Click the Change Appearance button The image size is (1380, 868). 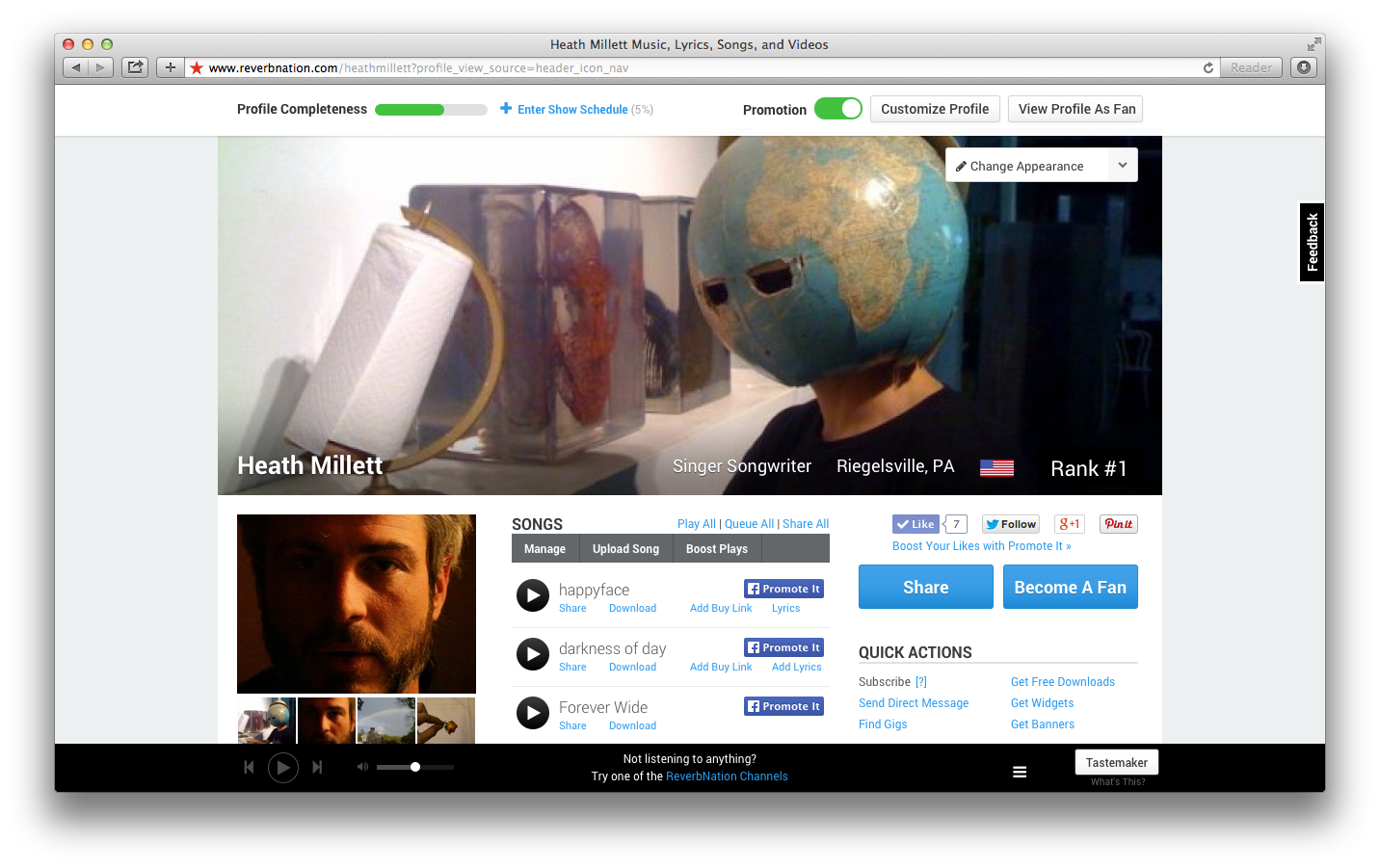pos(1027,165)
